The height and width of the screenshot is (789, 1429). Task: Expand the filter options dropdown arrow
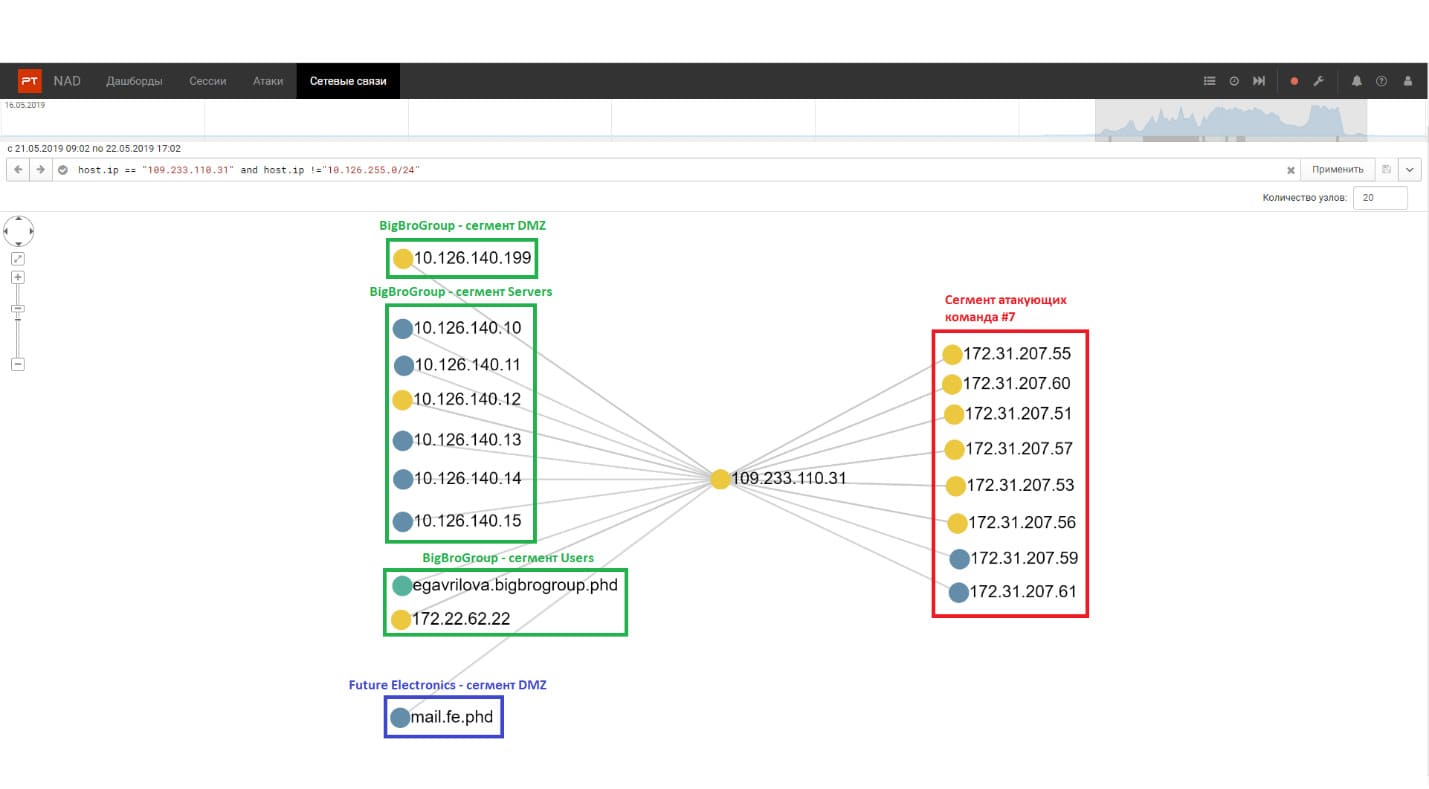(1410, 170)
